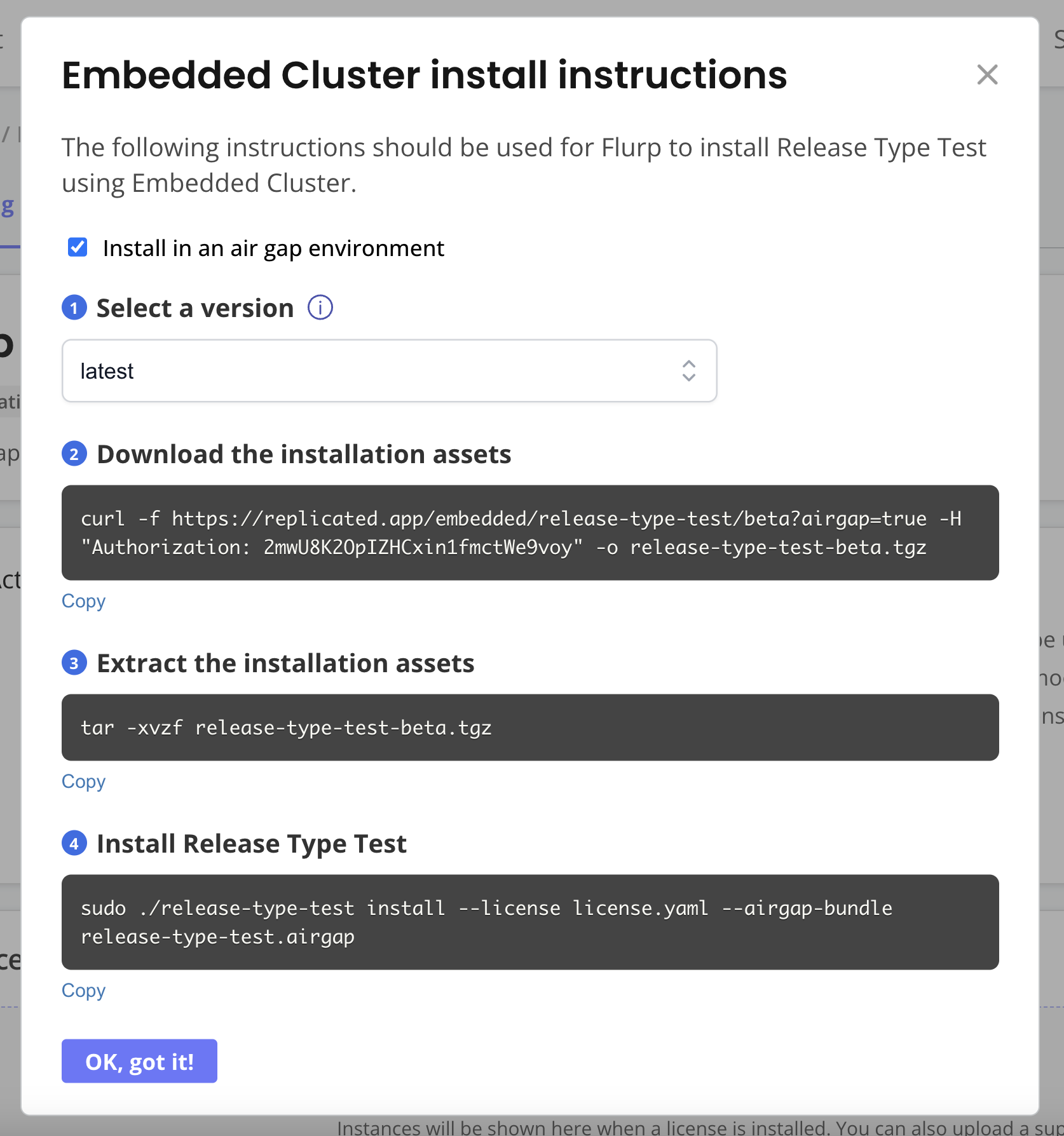Screen dimensions: 1064x1136
Task: Click the chevron on the version selector
Action: tap(688, 371)
